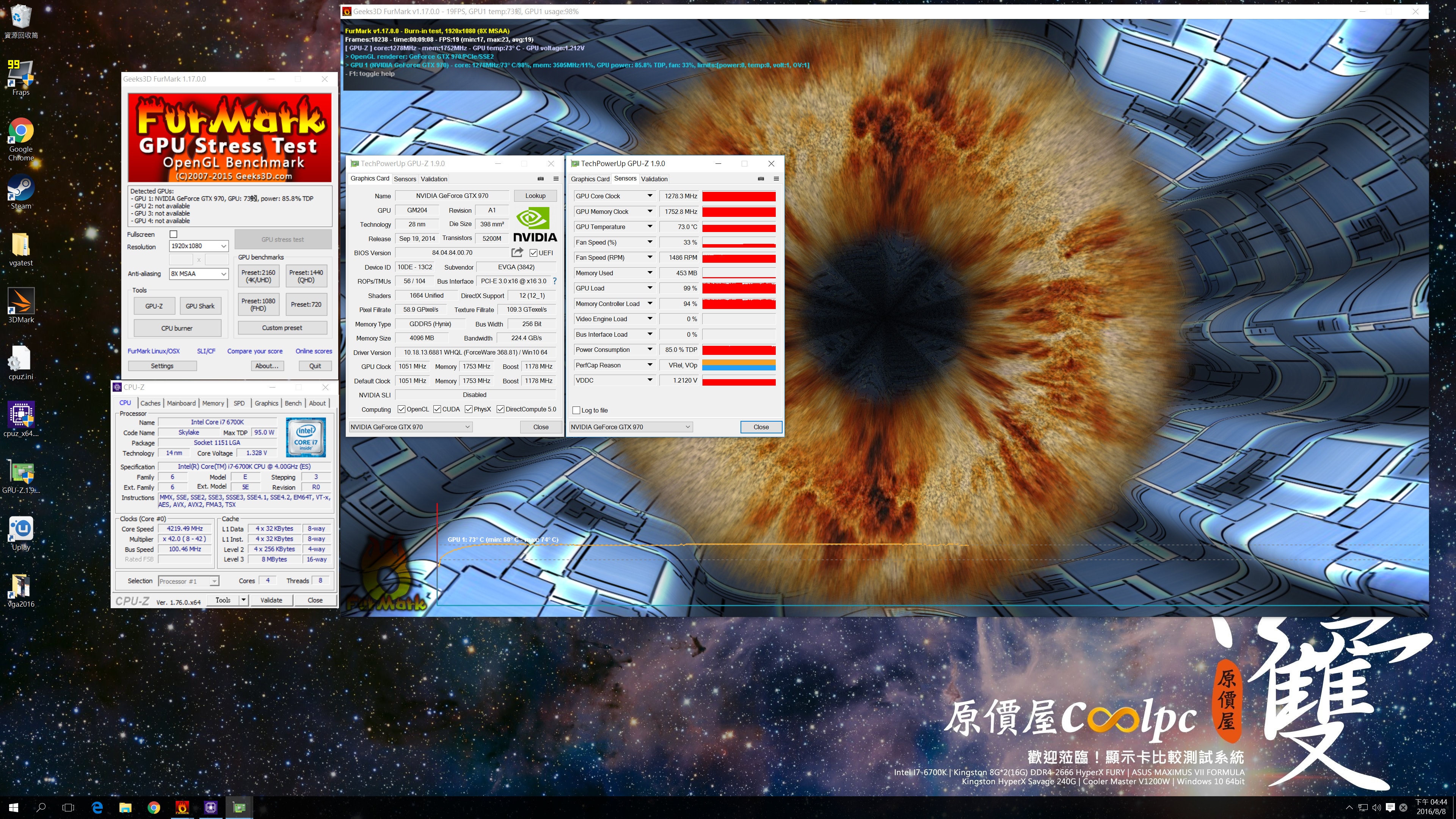Switch to the Bench tab in CPU-Z
The image size is (1456, 819).
[293, 403]
